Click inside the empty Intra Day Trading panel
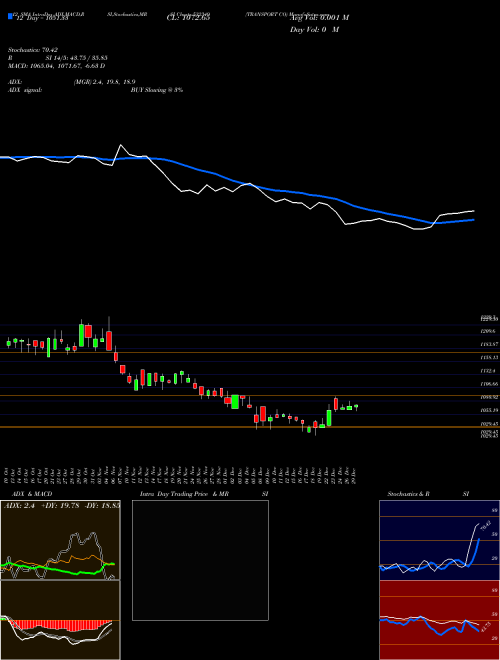The image size is (500, 660). click(200, 560)
